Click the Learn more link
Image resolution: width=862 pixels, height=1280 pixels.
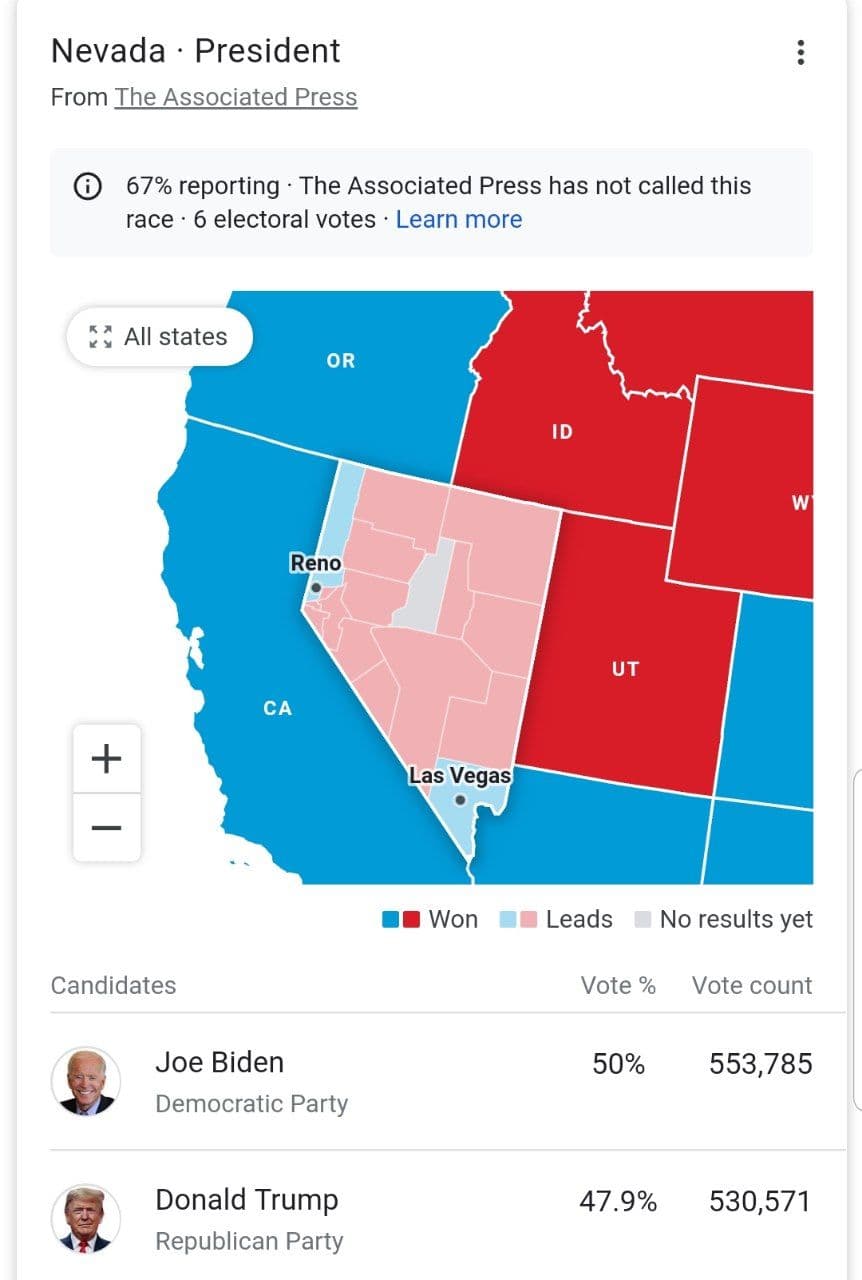pos(459,220)
